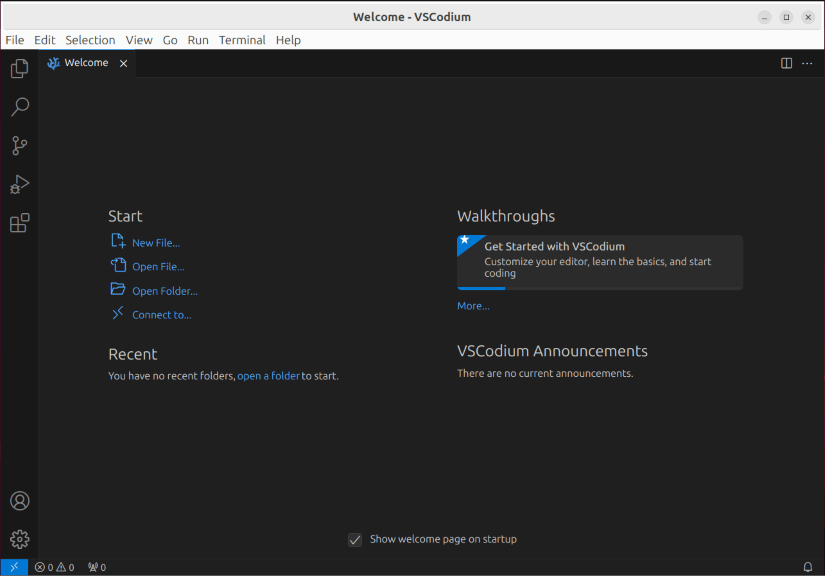Click the New File icon under Start
The height and width of the screenshot is (576, 825).
(118, 241)
